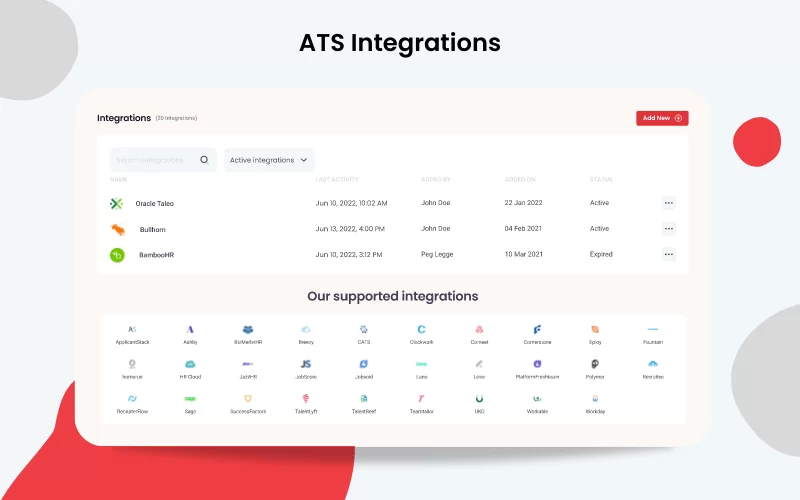Click last activity Jun 10, 2022, 10:02 AM
800x500 pixels.
pos(351,203)
